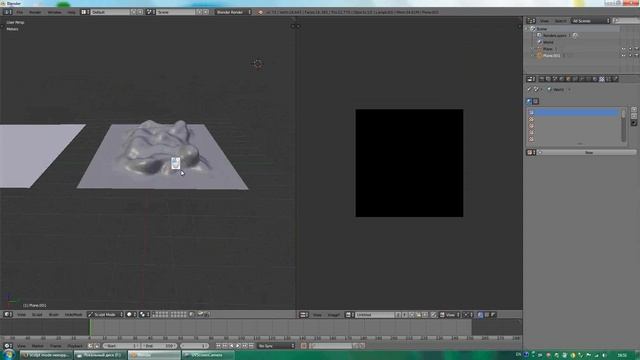Click the End frame field

pos(159,346)
